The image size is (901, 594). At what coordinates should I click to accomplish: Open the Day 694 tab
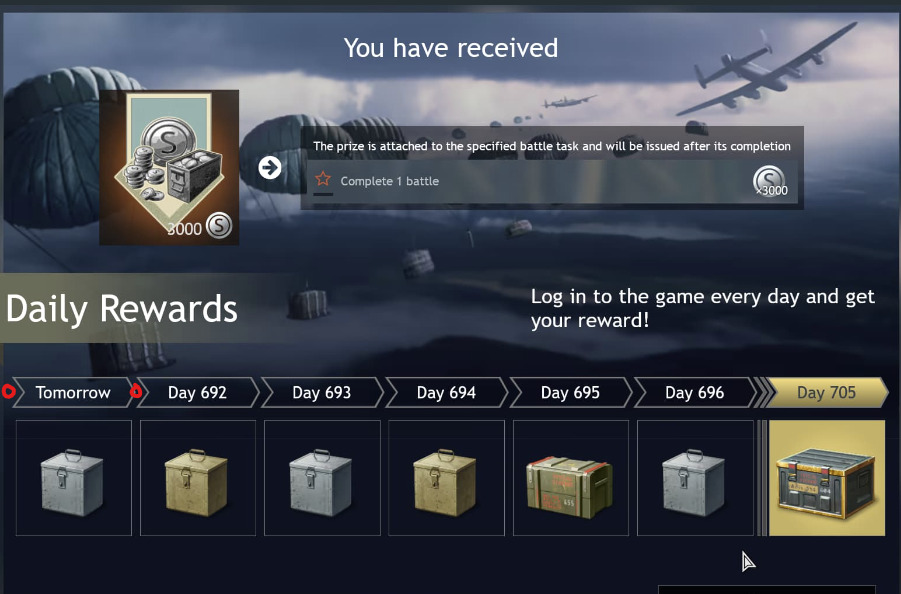click(446, 392)
